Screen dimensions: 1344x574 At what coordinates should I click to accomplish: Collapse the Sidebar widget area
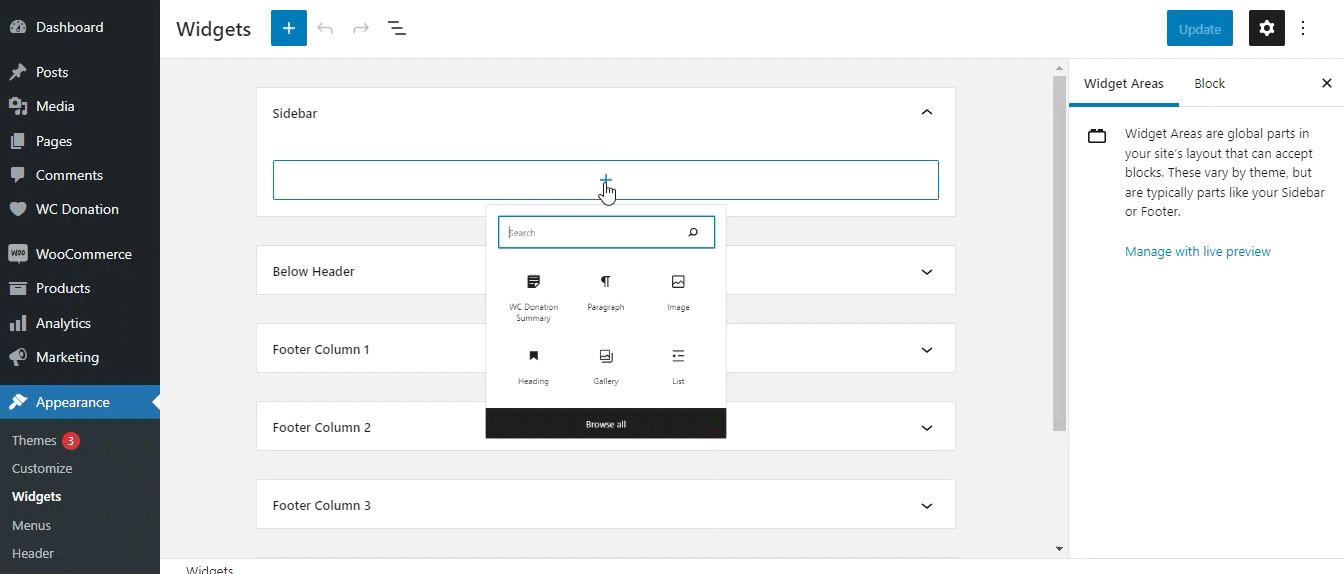coord(927,112)
